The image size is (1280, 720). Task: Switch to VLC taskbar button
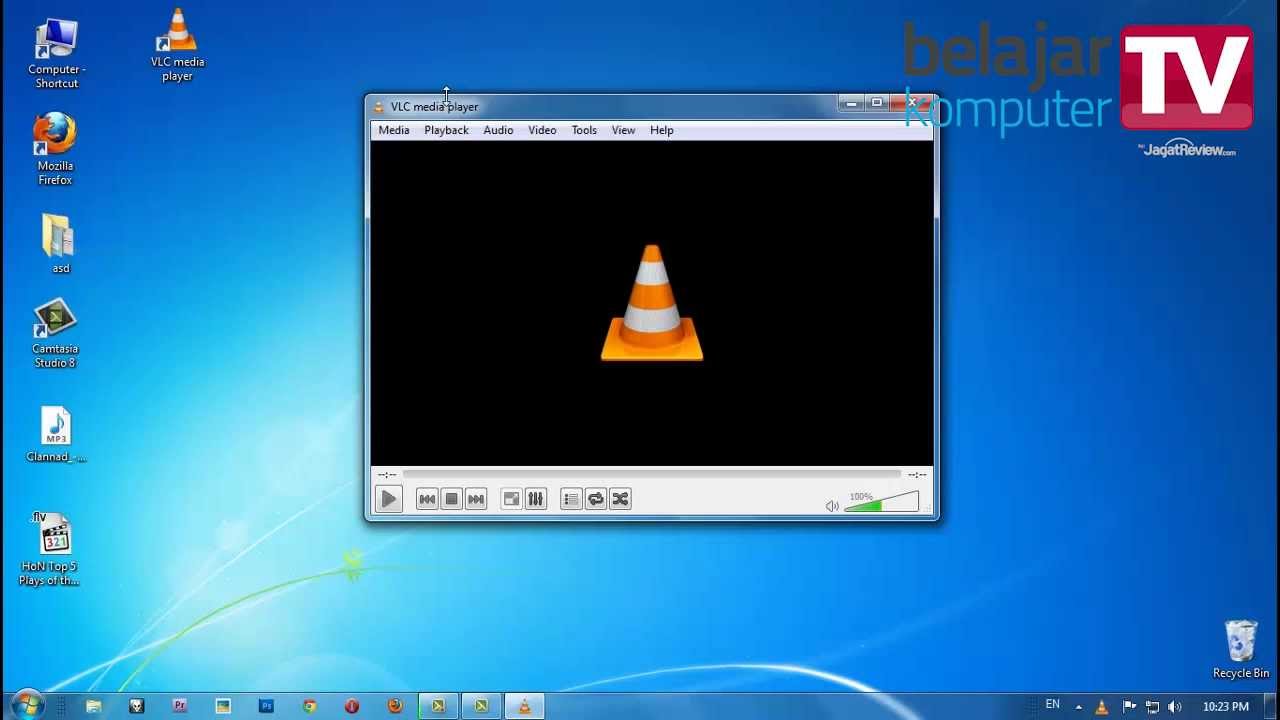pos(524,706)
